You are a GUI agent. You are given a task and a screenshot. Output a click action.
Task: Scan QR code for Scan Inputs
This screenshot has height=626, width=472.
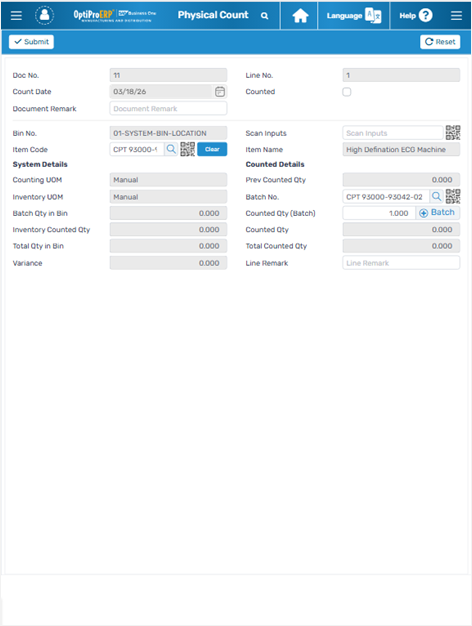click(x=453, y=133)
